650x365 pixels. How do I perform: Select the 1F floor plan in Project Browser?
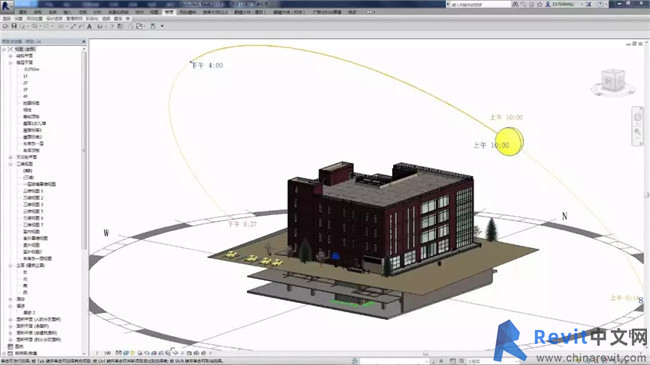[x=25, y=76]
